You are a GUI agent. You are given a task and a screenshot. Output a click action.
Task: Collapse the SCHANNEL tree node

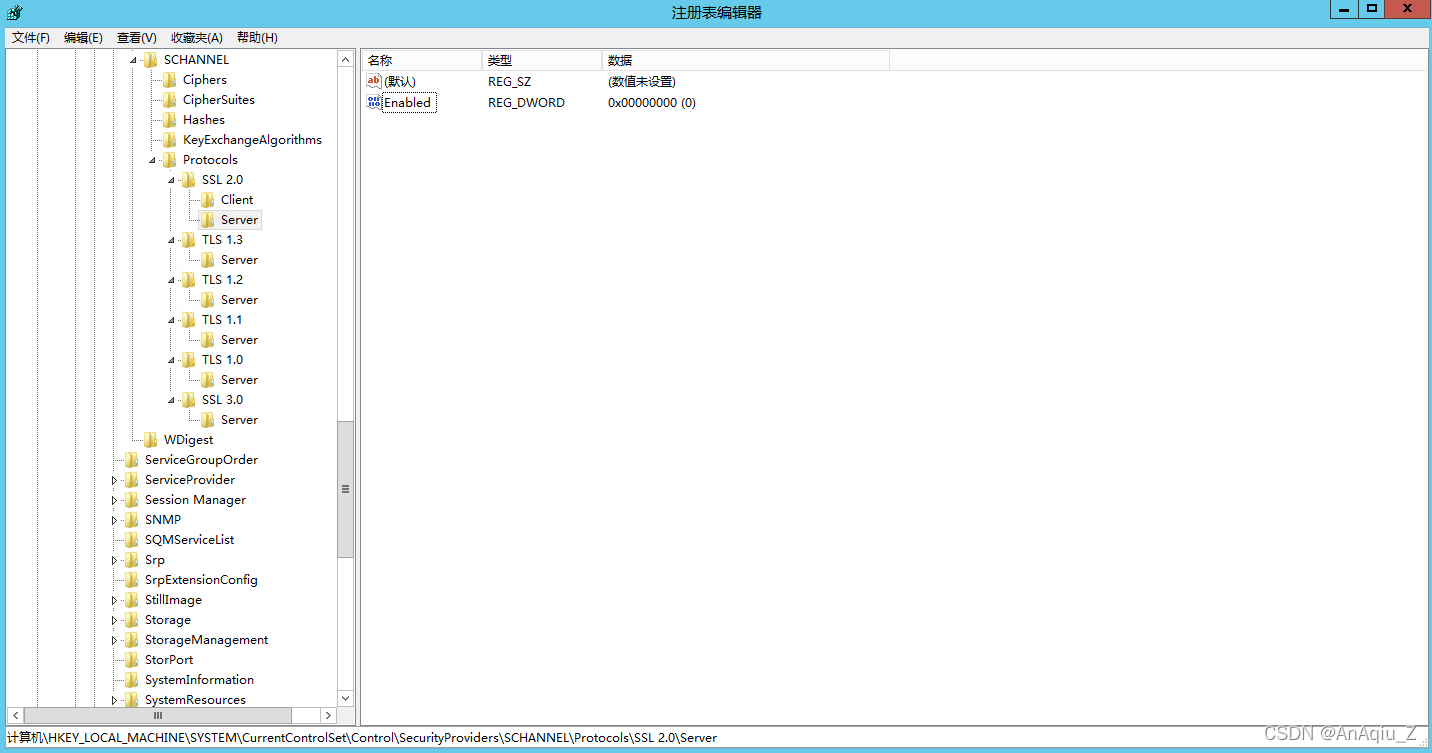[x=133, y=61]
